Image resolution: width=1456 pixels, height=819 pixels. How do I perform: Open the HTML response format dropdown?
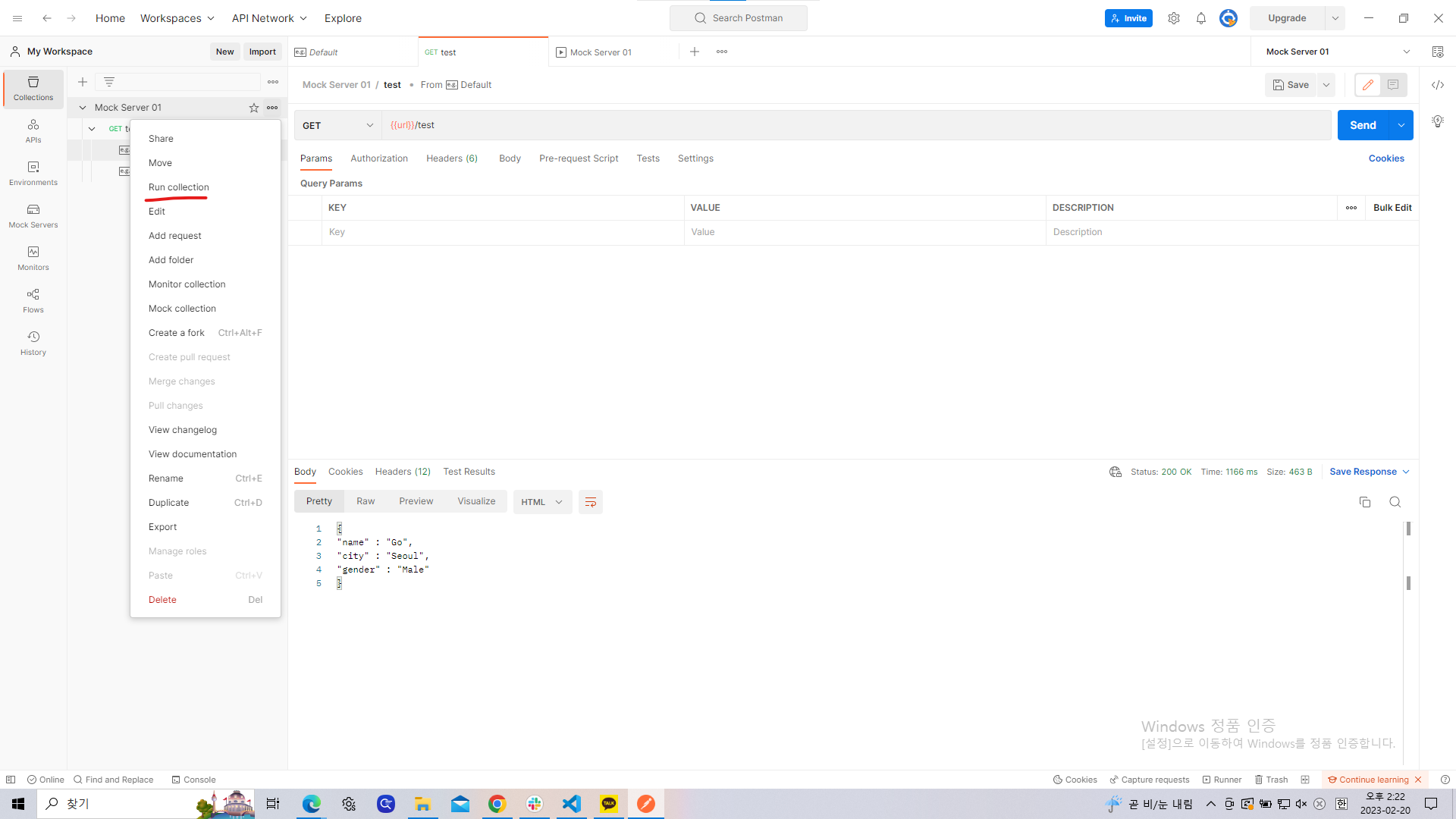542,502
